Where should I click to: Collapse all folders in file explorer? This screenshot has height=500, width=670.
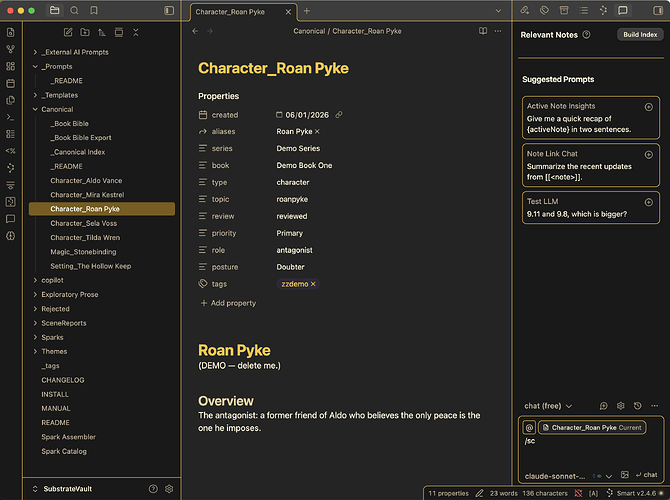click(x=135, y=32)
